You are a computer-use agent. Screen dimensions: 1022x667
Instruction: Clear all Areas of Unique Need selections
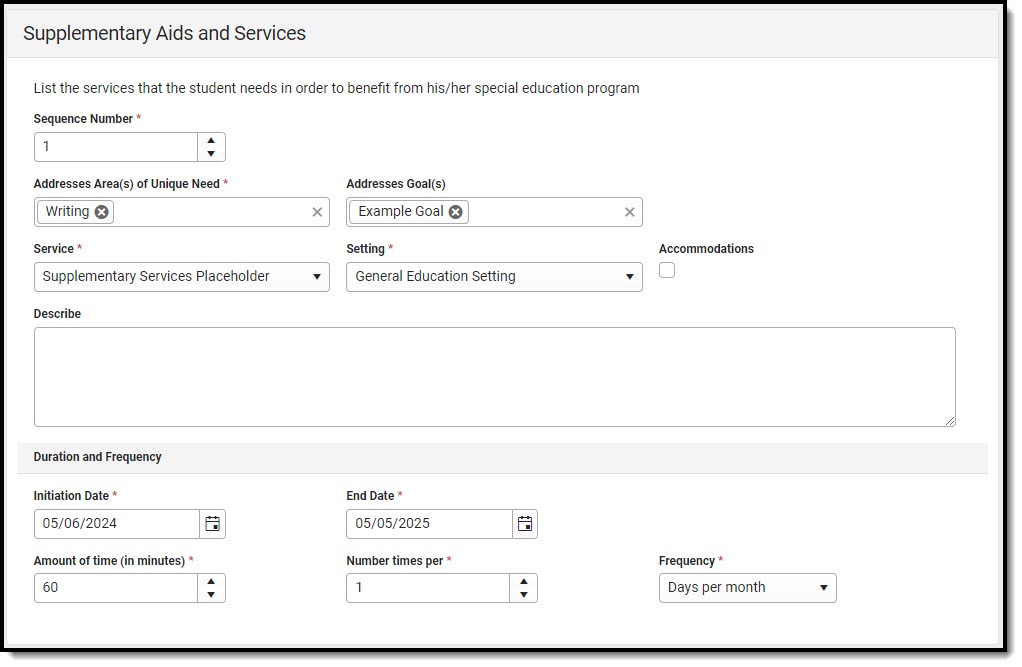[x=317, y=212]
